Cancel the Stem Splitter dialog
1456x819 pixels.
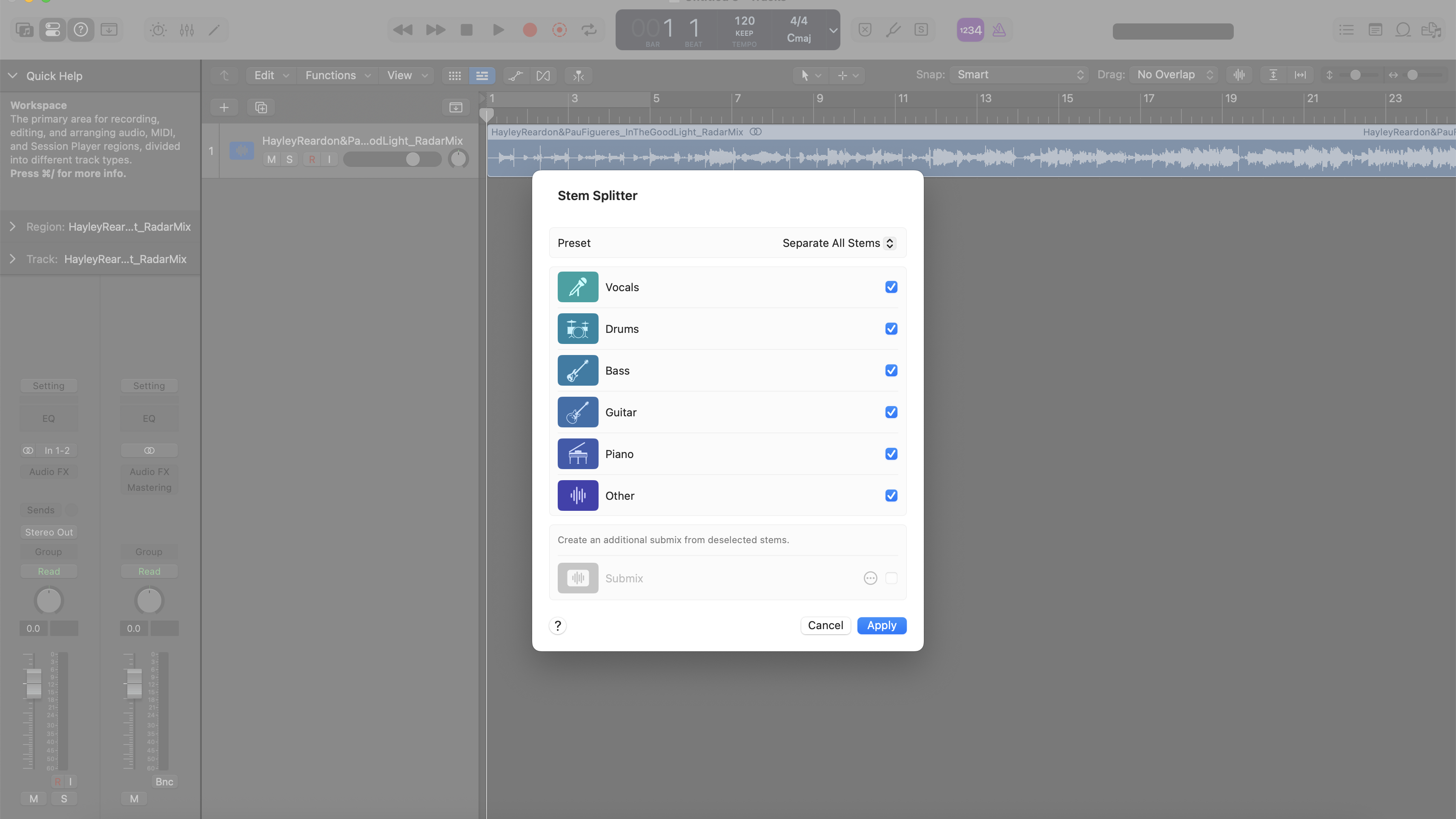(x=825, y=626)
